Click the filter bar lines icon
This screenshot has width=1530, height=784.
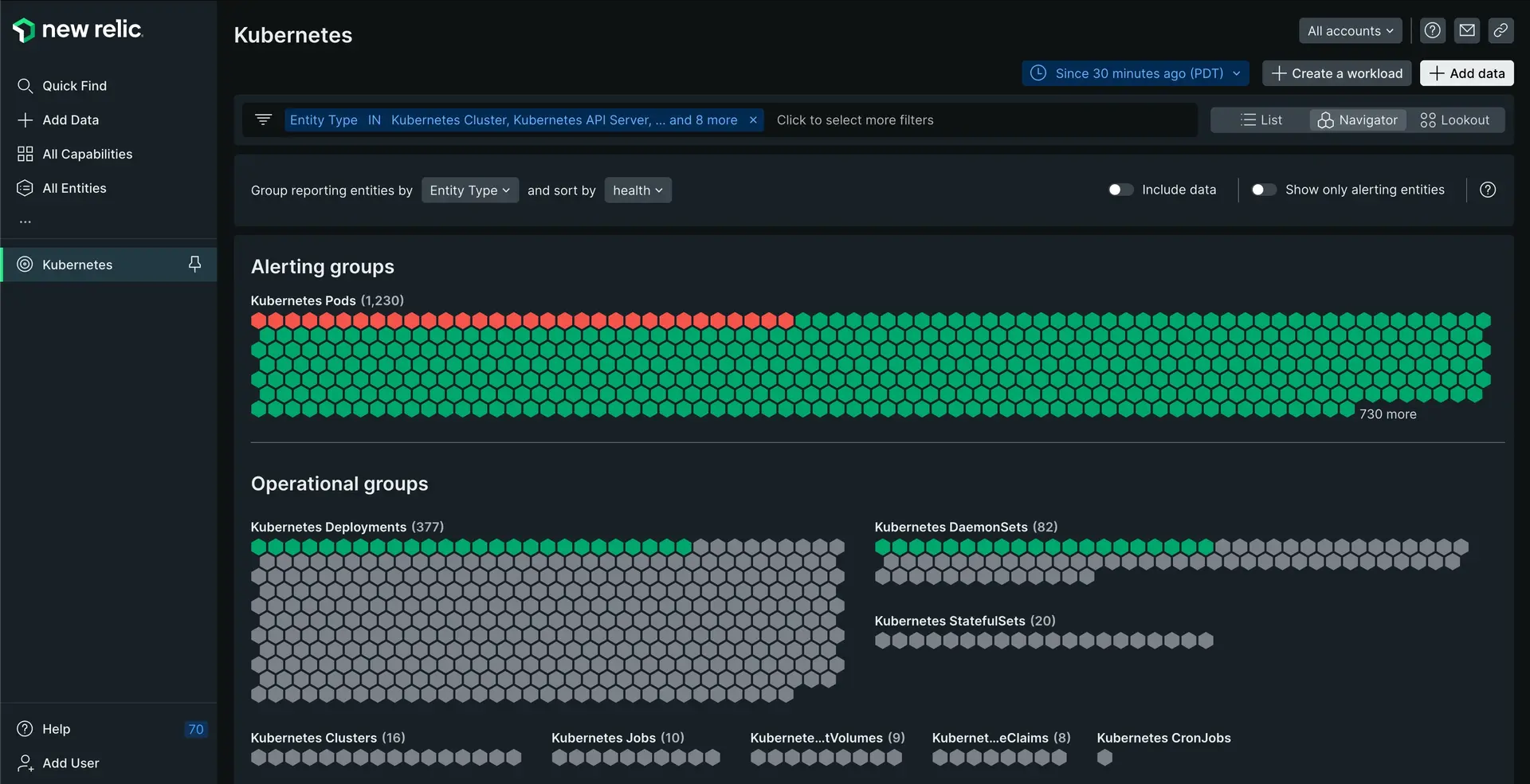263,120
